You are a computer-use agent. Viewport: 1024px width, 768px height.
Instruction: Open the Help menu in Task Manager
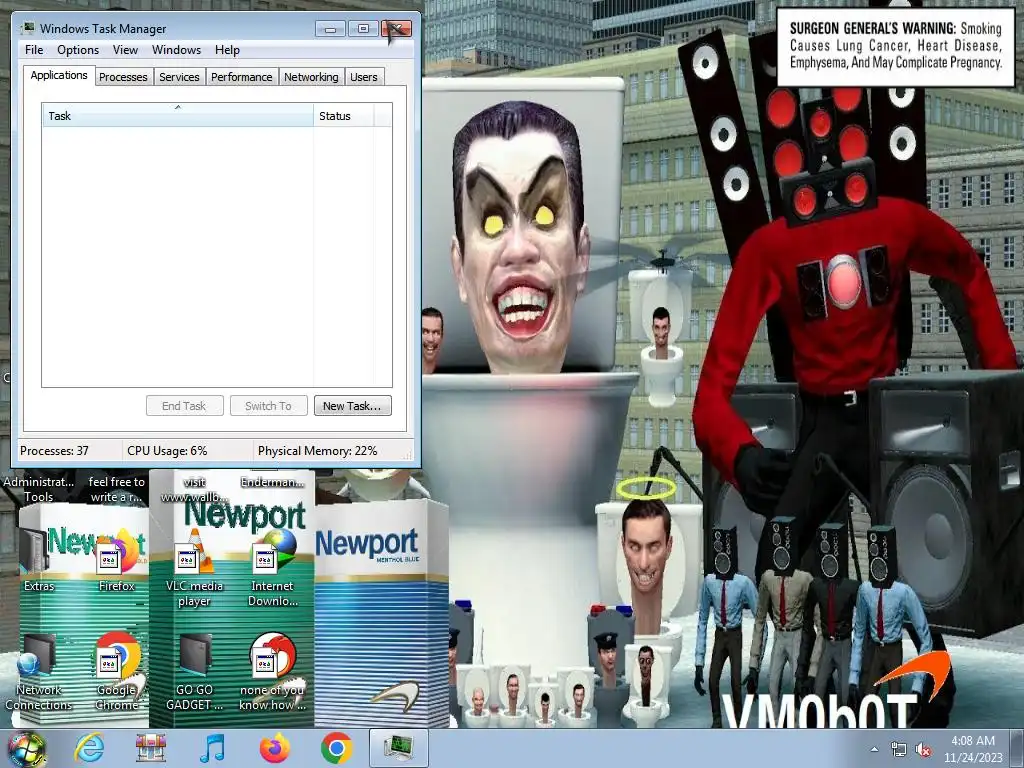click(227, 50)
